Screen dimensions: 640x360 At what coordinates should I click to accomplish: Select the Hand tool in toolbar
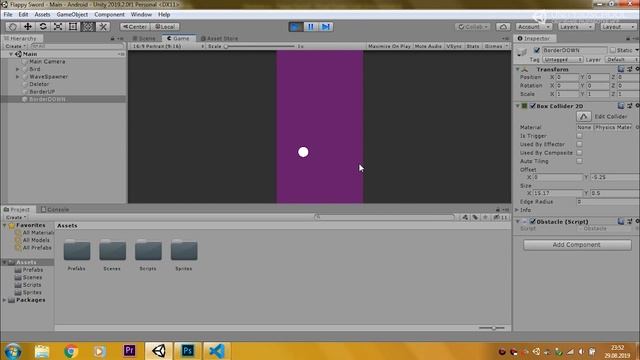click(13, 27)
